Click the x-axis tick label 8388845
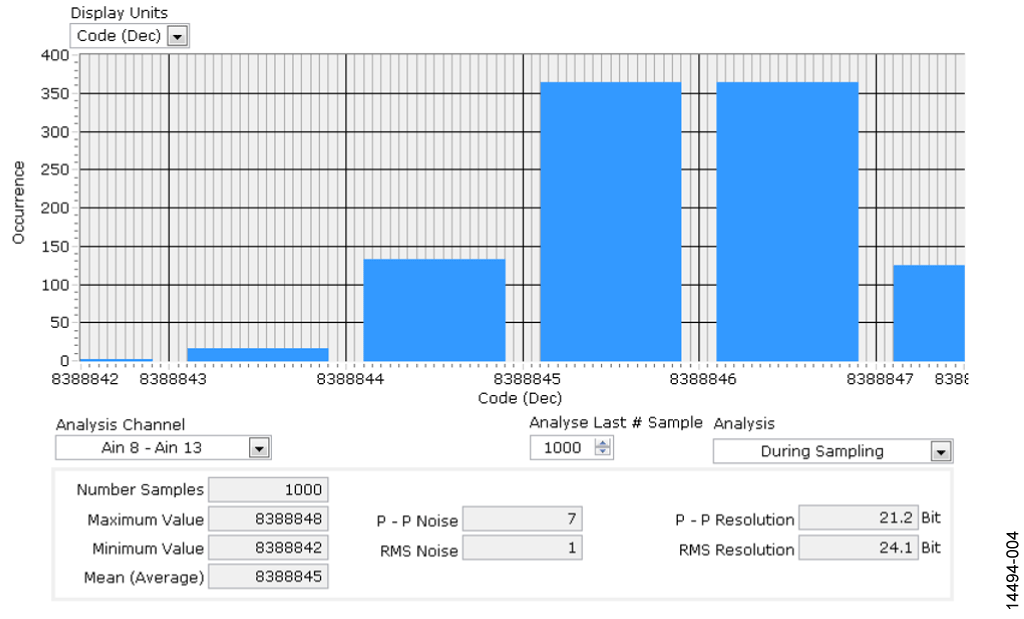This screenshot has height=619, width=1024. point(526,379)
